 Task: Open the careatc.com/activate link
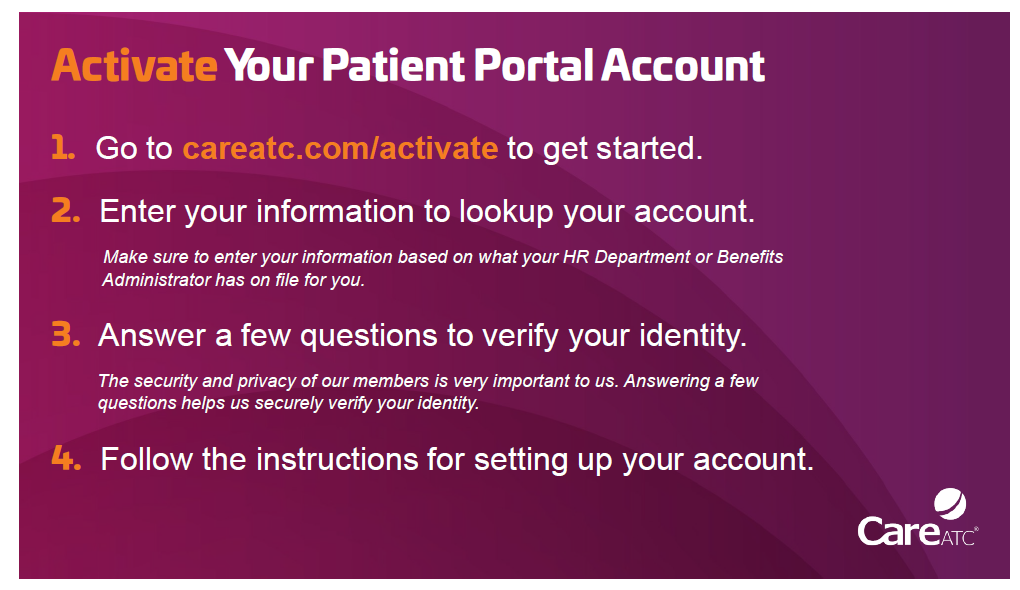[x=339, y=148]
